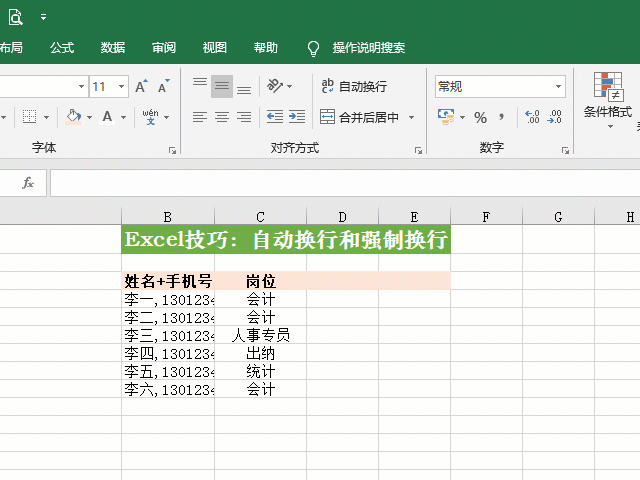The width and height of the screenshot is (640, 480).
Task: Open the 对齐方式 group dialog launcher
Action: 418,151
